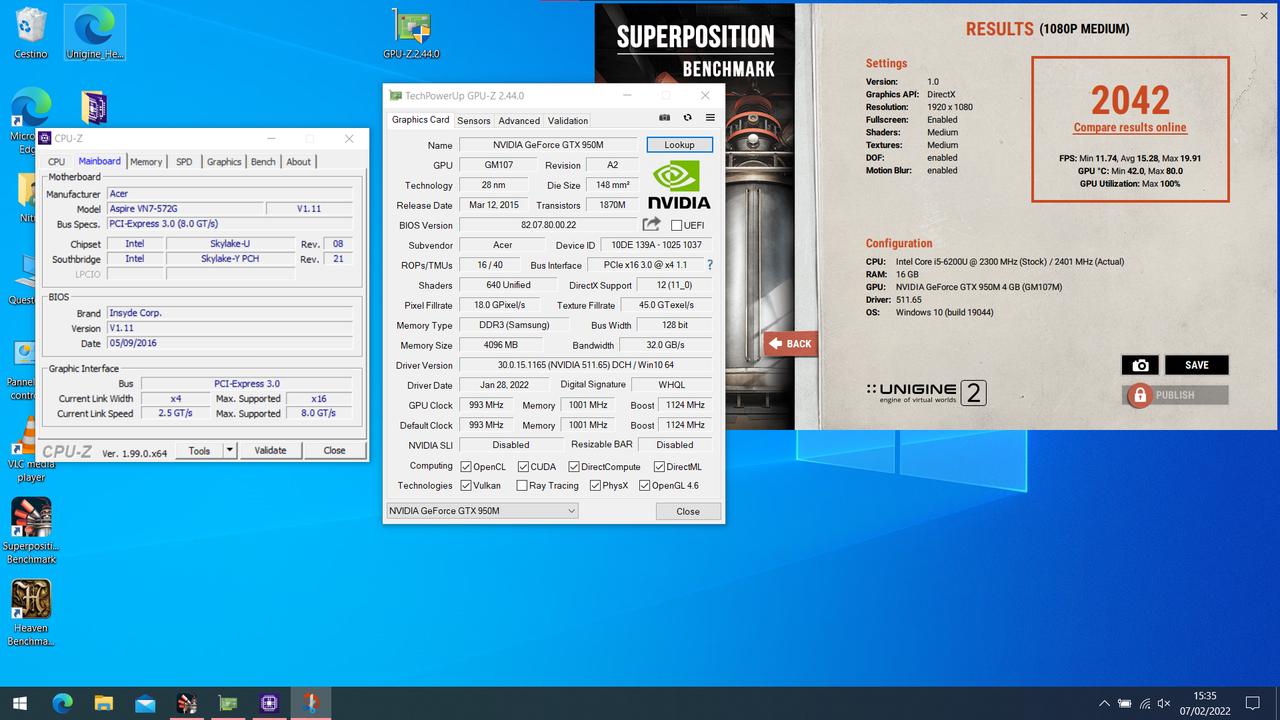The image size is (1280, 720).
Task: Open the Superposition Benchmark desktop shortcut
Action: pyautogui.click(x=31, y=531)
